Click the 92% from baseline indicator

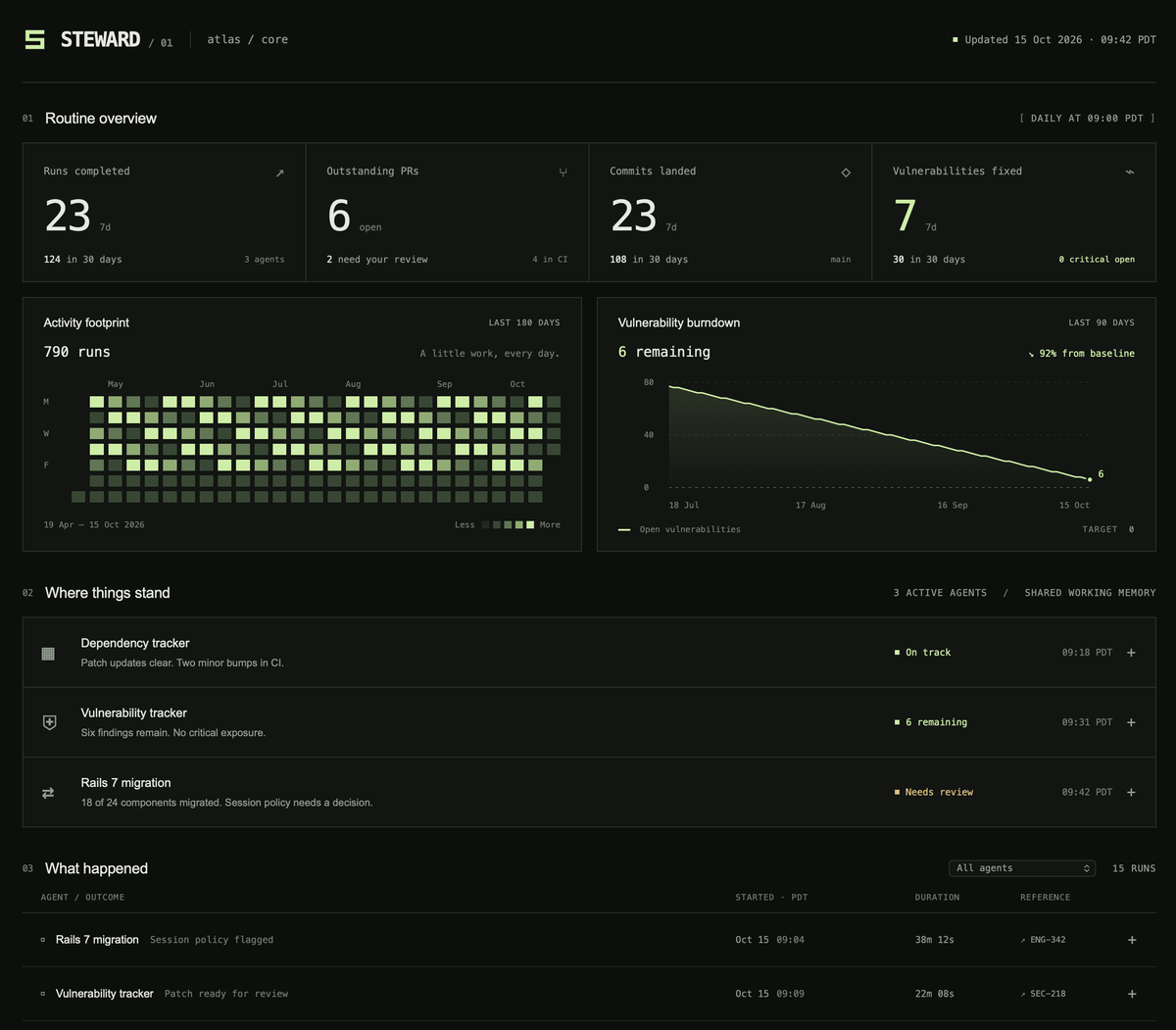(1081, 354)
